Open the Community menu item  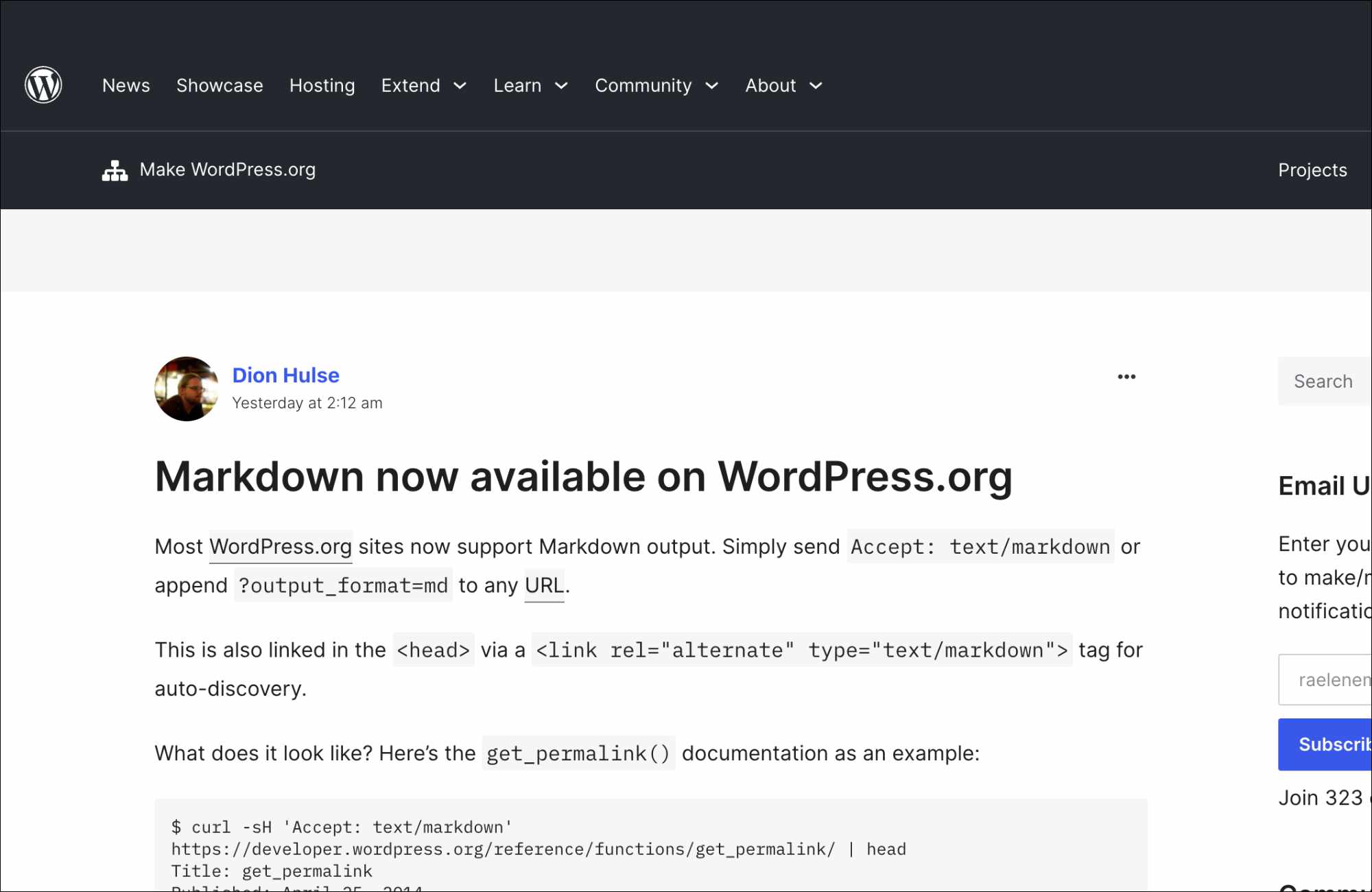click(643, 86)
